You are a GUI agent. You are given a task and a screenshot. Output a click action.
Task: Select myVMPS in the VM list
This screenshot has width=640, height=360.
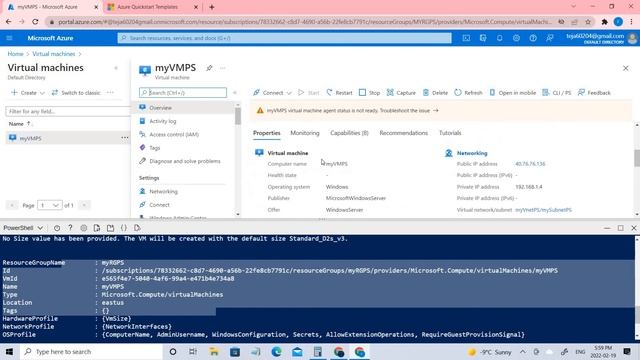(30, 138)
